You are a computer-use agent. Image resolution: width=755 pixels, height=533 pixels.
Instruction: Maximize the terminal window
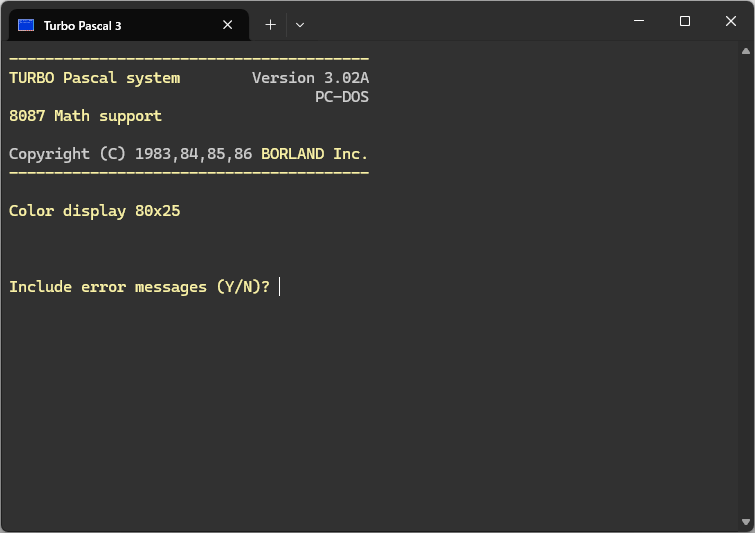(685, 21)
